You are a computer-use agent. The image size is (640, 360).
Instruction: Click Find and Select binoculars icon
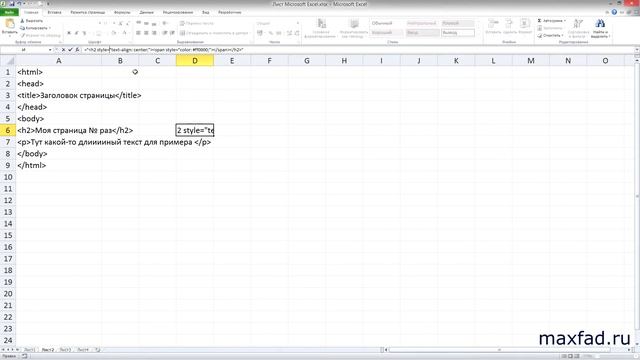click(x=600, y=24)
